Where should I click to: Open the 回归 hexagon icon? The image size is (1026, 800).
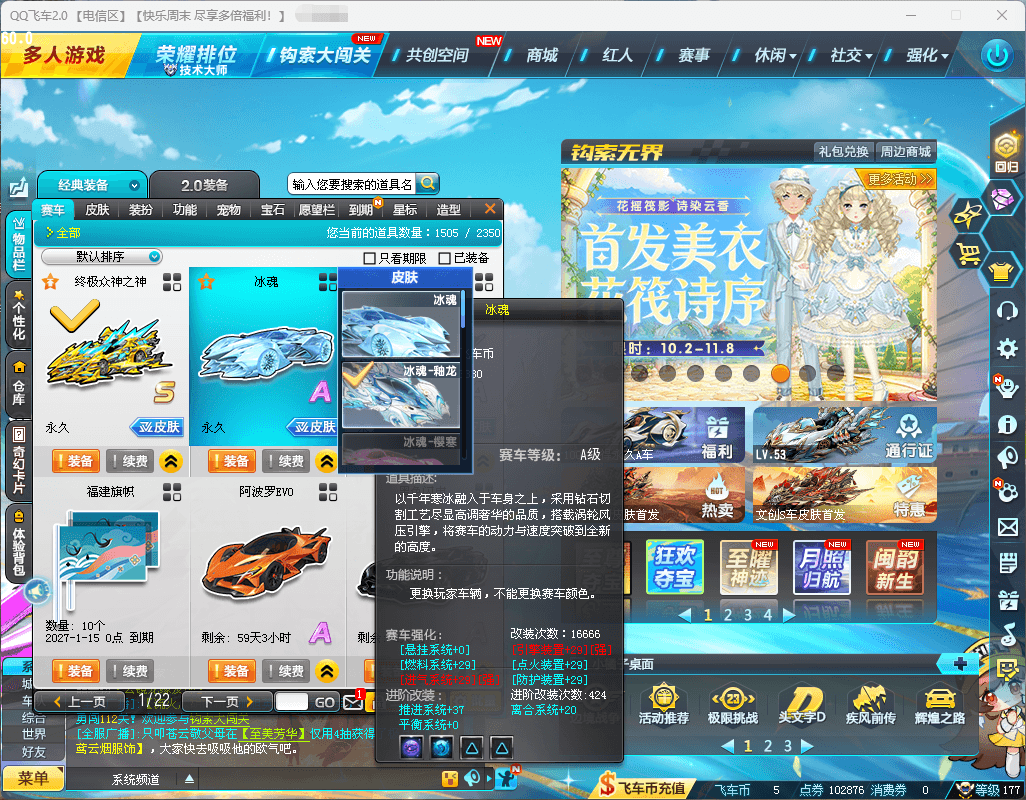click(1006, 152)
